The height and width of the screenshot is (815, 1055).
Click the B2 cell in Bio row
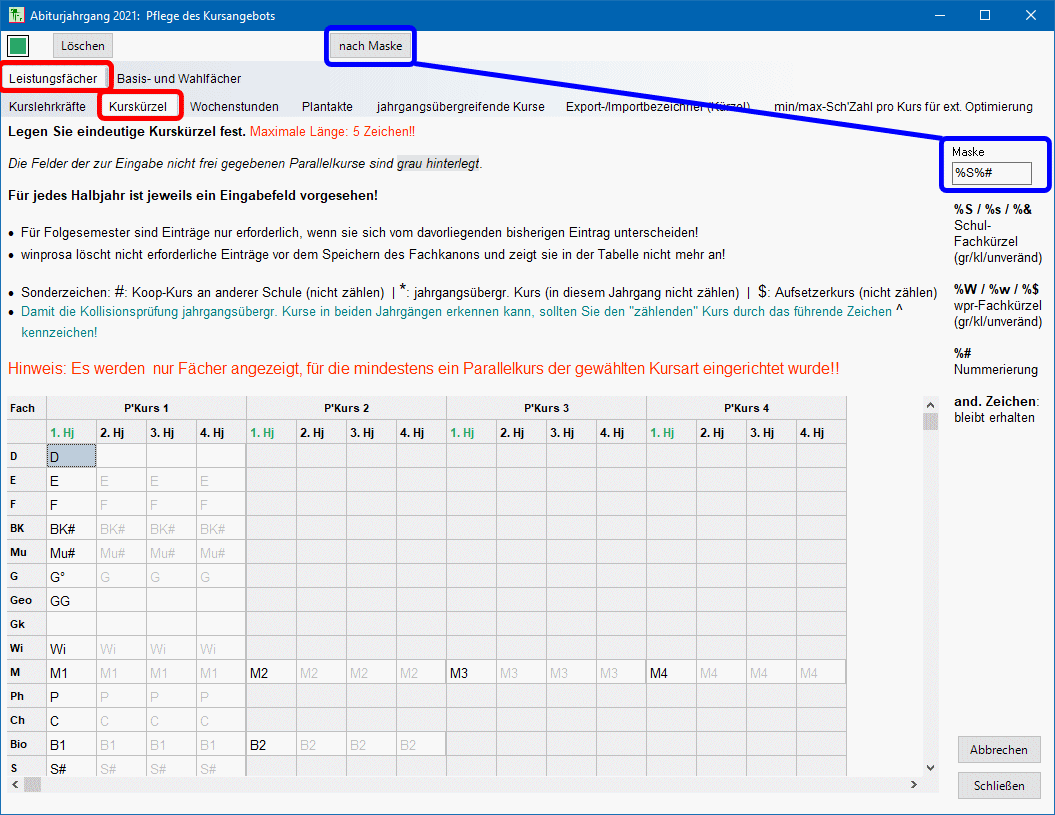click(x=271, y=745)
